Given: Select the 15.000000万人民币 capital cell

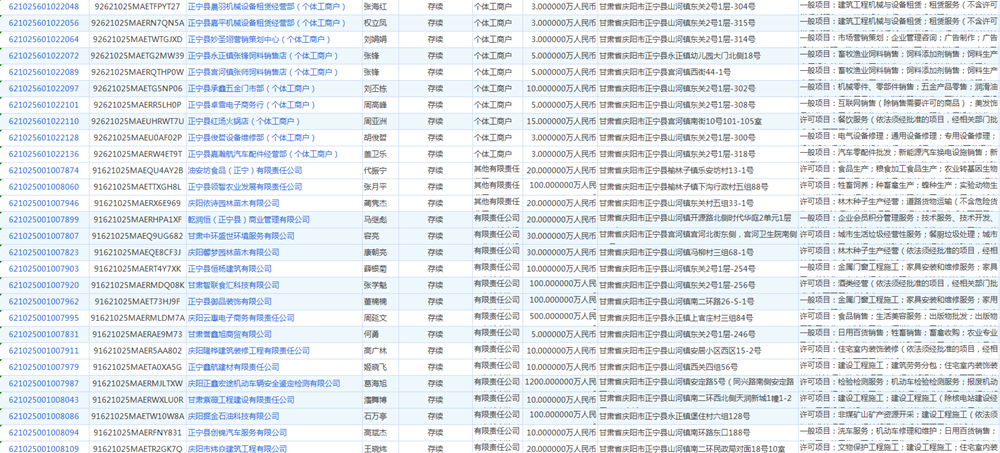Looking at the screenshot, I should (x=561, y=121).
